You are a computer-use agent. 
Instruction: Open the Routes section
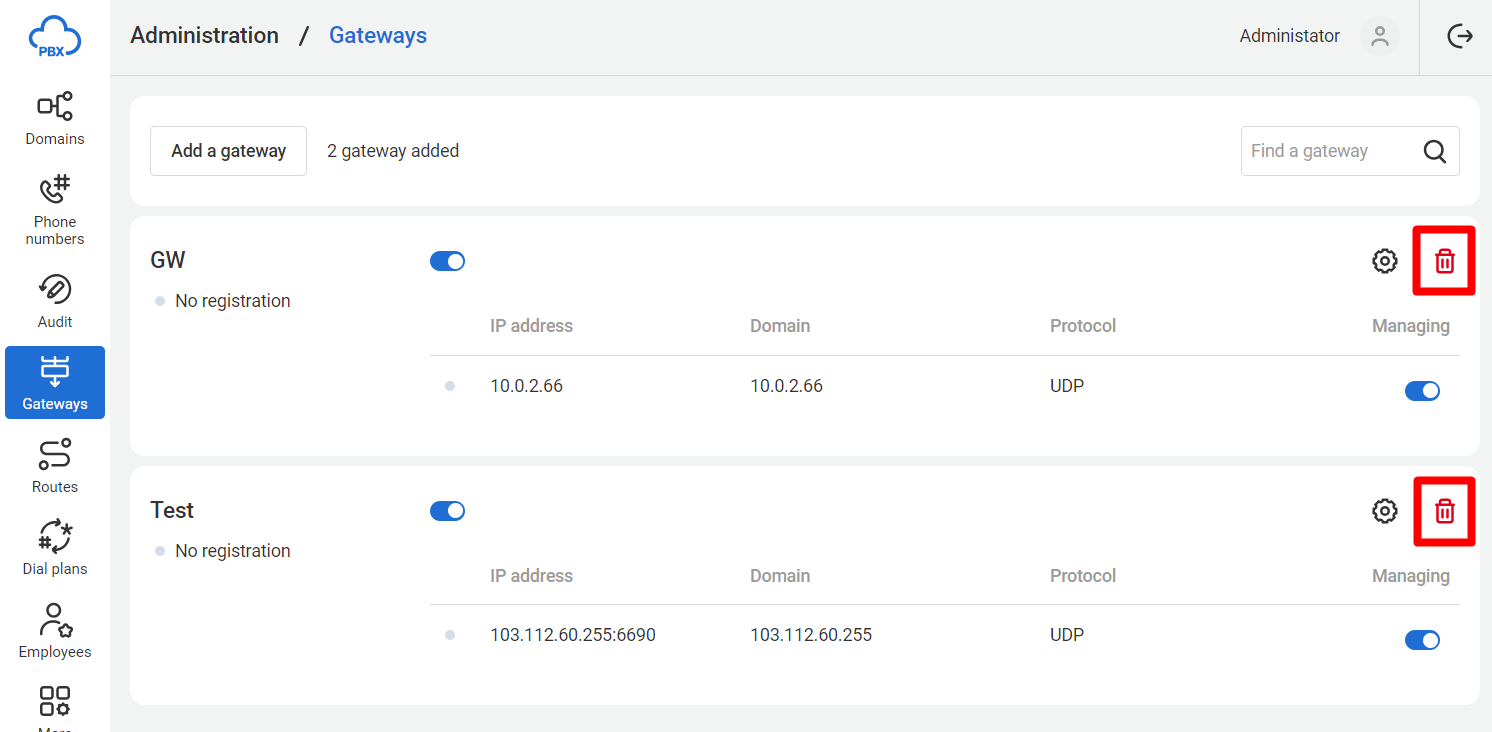(55, 466)
